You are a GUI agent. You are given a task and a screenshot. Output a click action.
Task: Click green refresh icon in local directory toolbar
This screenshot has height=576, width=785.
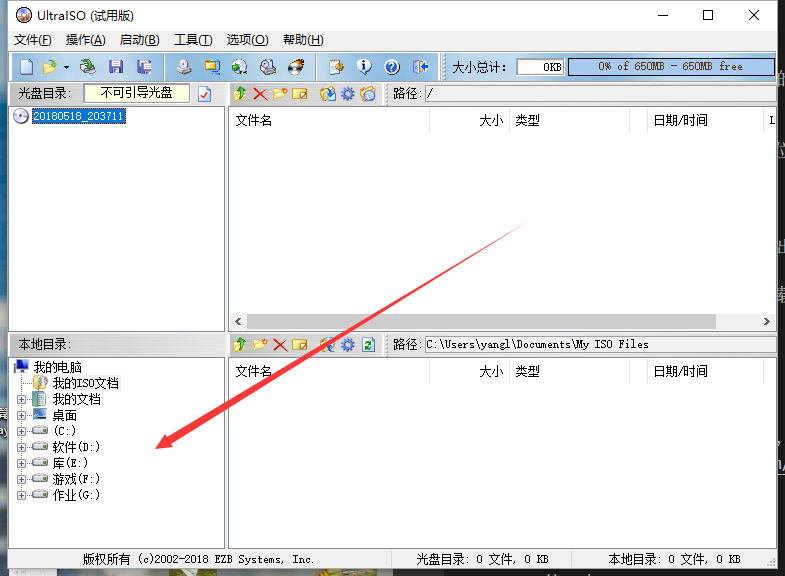coord(368,345)
